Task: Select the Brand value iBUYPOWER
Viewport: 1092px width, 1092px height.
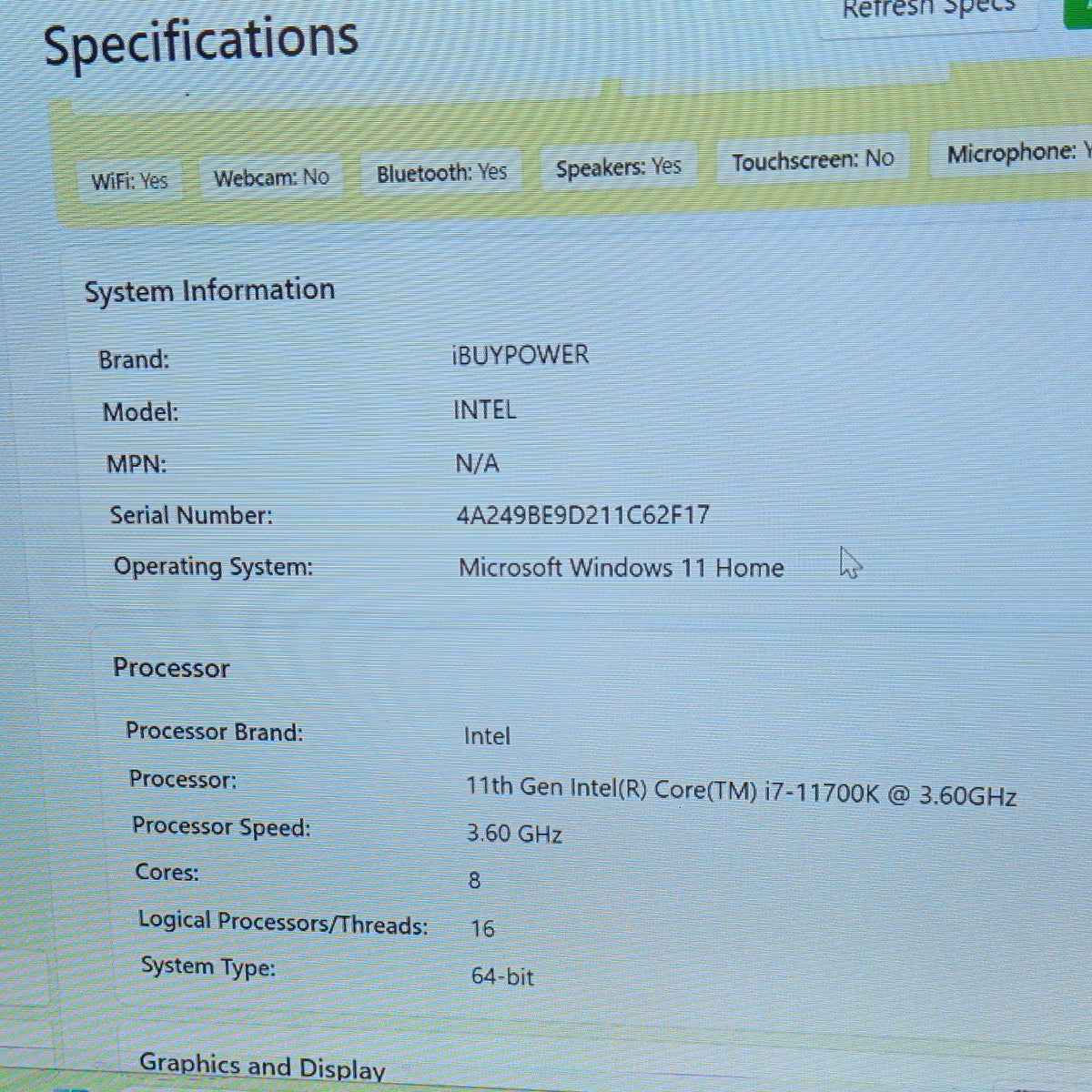Action: 521,354
